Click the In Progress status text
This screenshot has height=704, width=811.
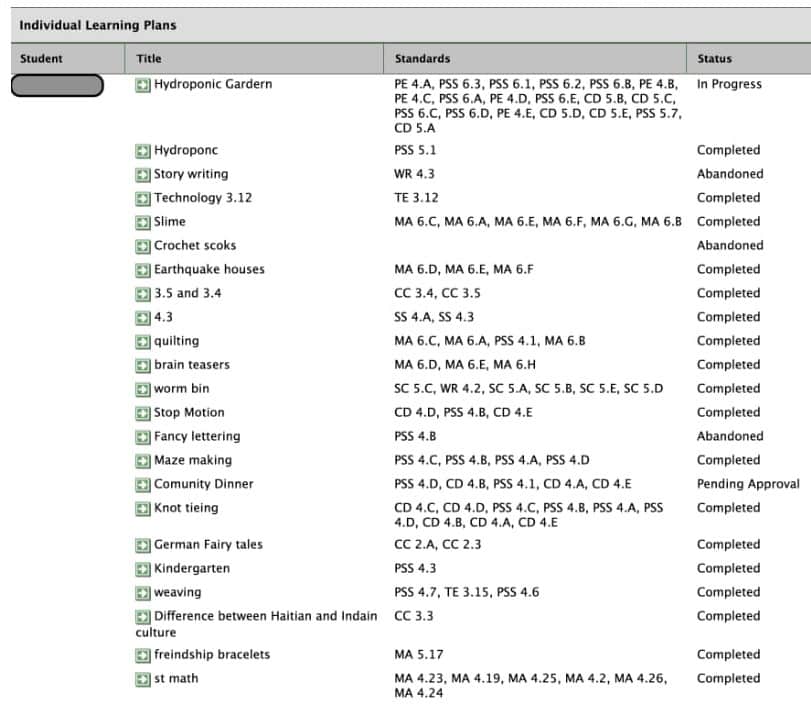click(729, 84)
